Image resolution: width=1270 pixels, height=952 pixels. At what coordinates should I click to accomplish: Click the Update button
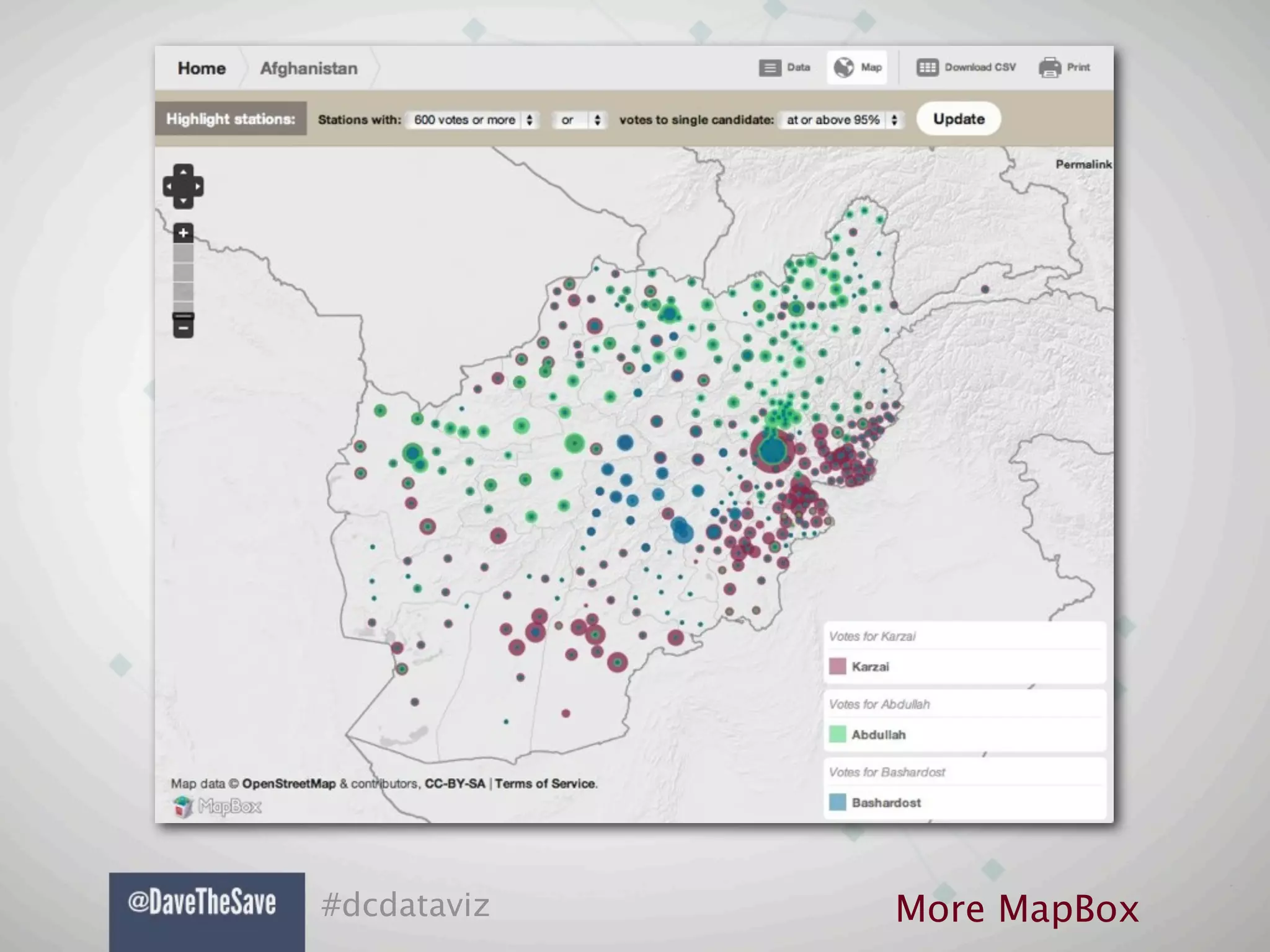coord(959,119)
